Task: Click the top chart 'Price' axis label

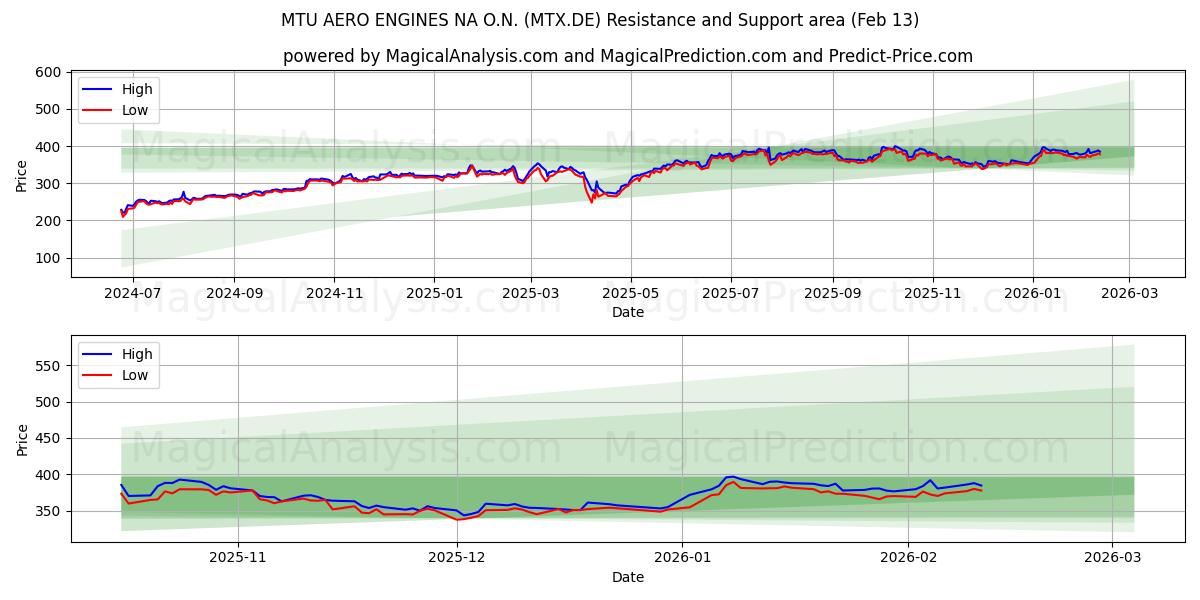Action: coord(22,174)
